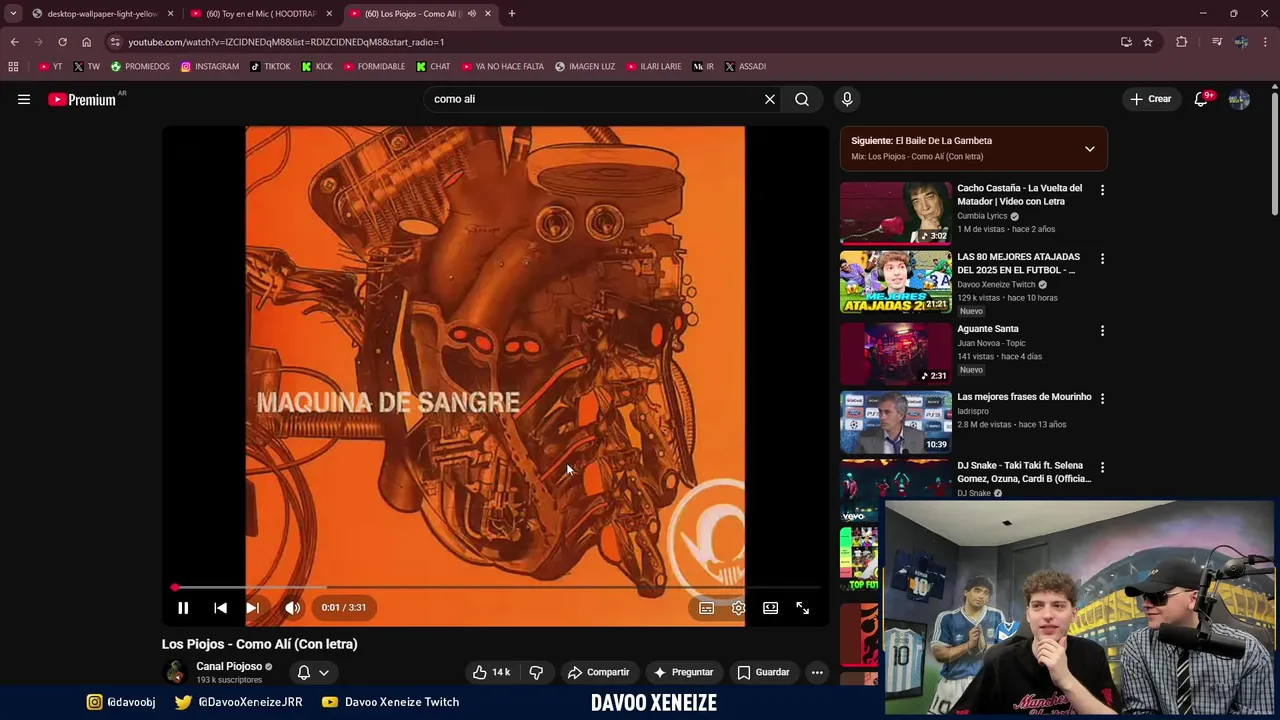Open options for Cacho Castaña video
Viewport: 1280px width, 720px height.
[1102, 190]
